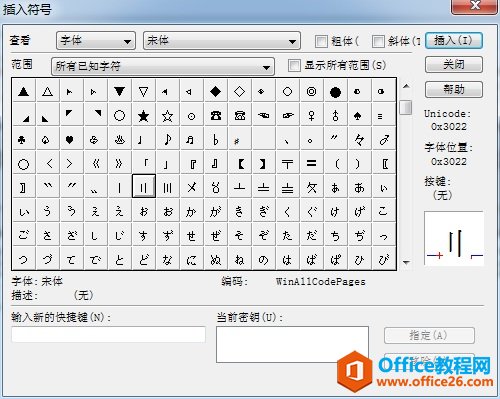The width and height of the screenshot is (500, 399).
Task: Click the WinAllCodePages encoding text
Action: click(x=321, y=282)
